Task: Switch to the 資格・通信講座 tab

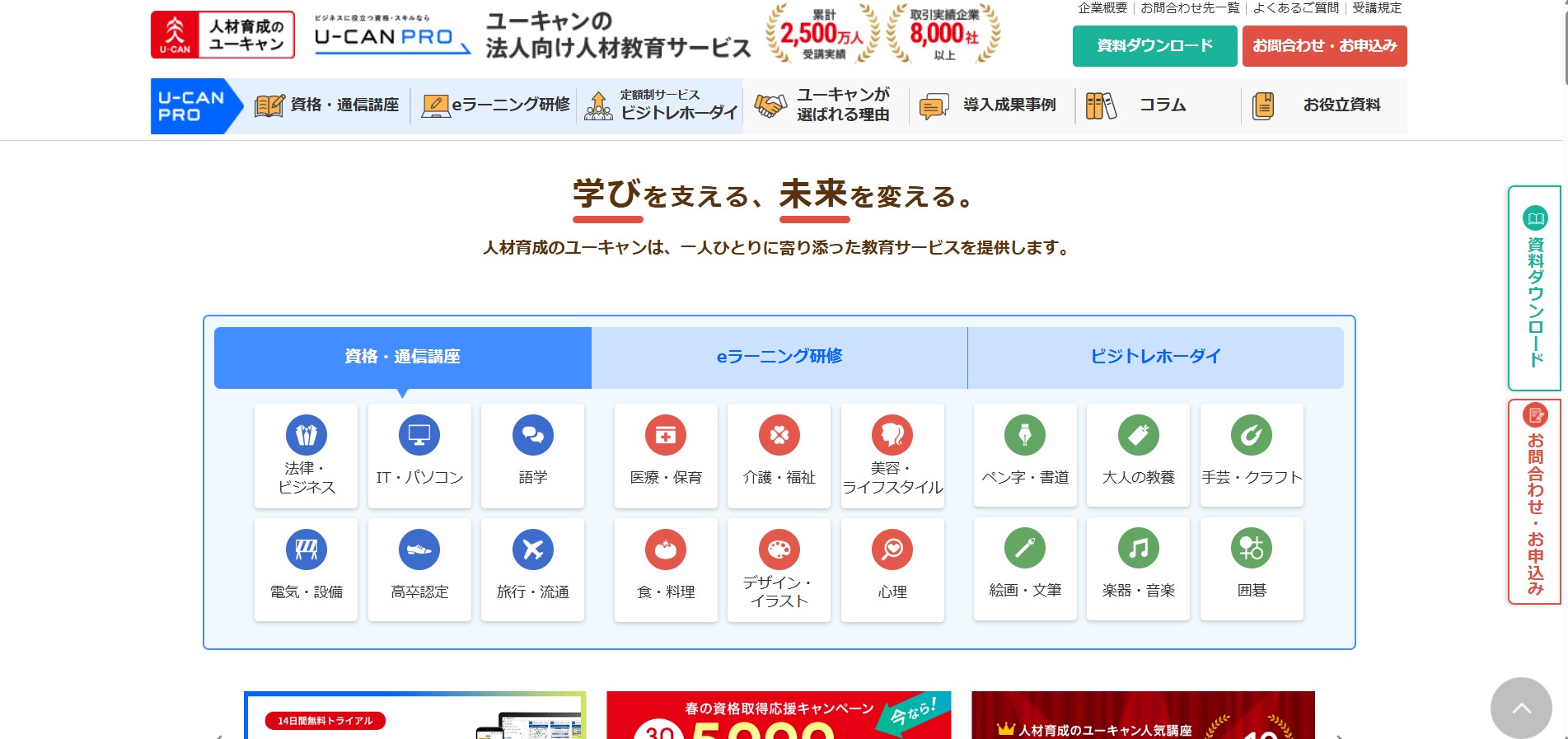Action: point(402,357)
